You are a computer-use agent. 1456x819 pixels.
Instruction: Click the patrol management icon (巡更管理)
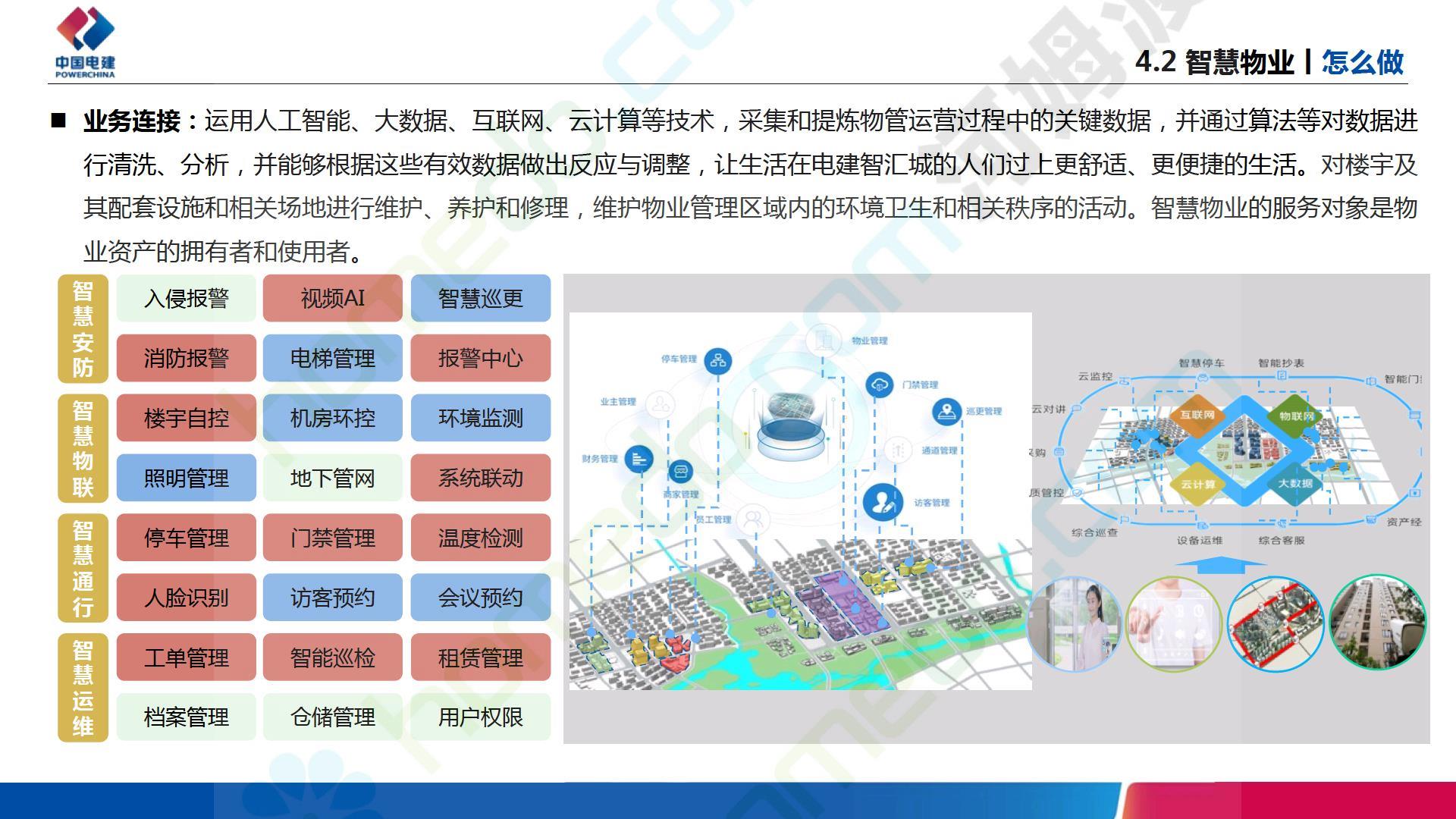(946, 411)
